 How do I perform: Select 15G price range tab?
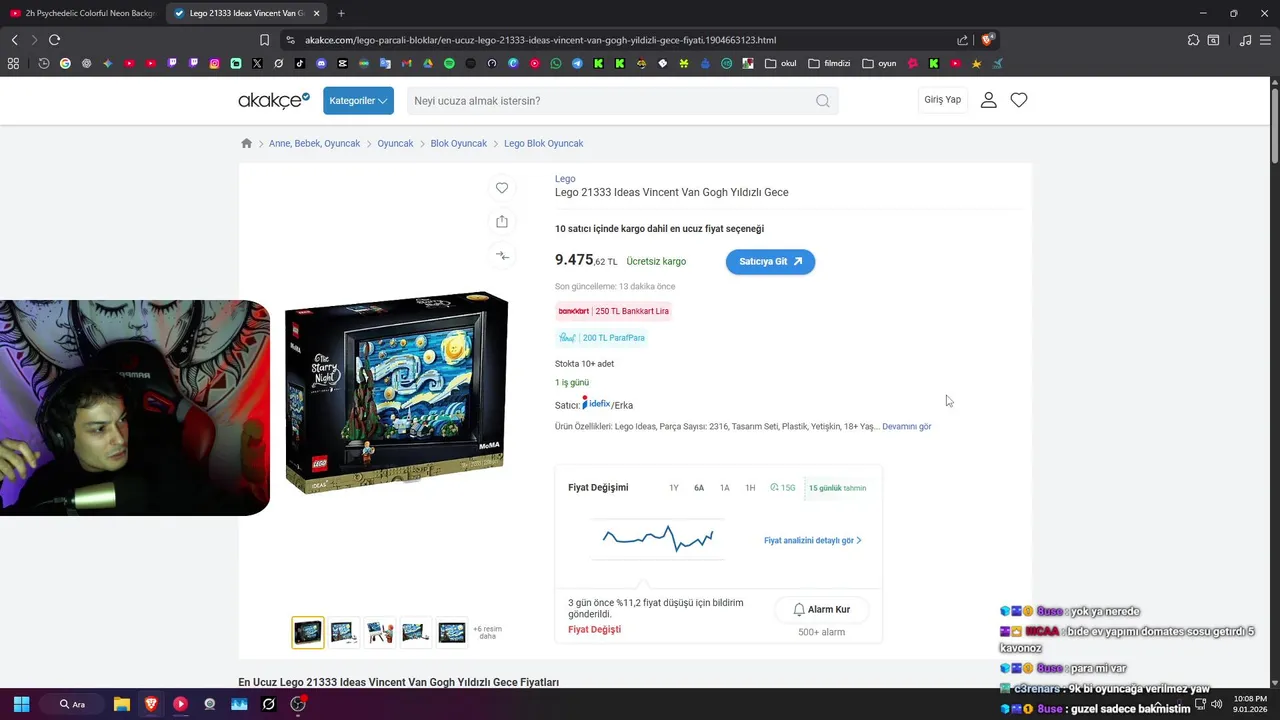(783, 488)
